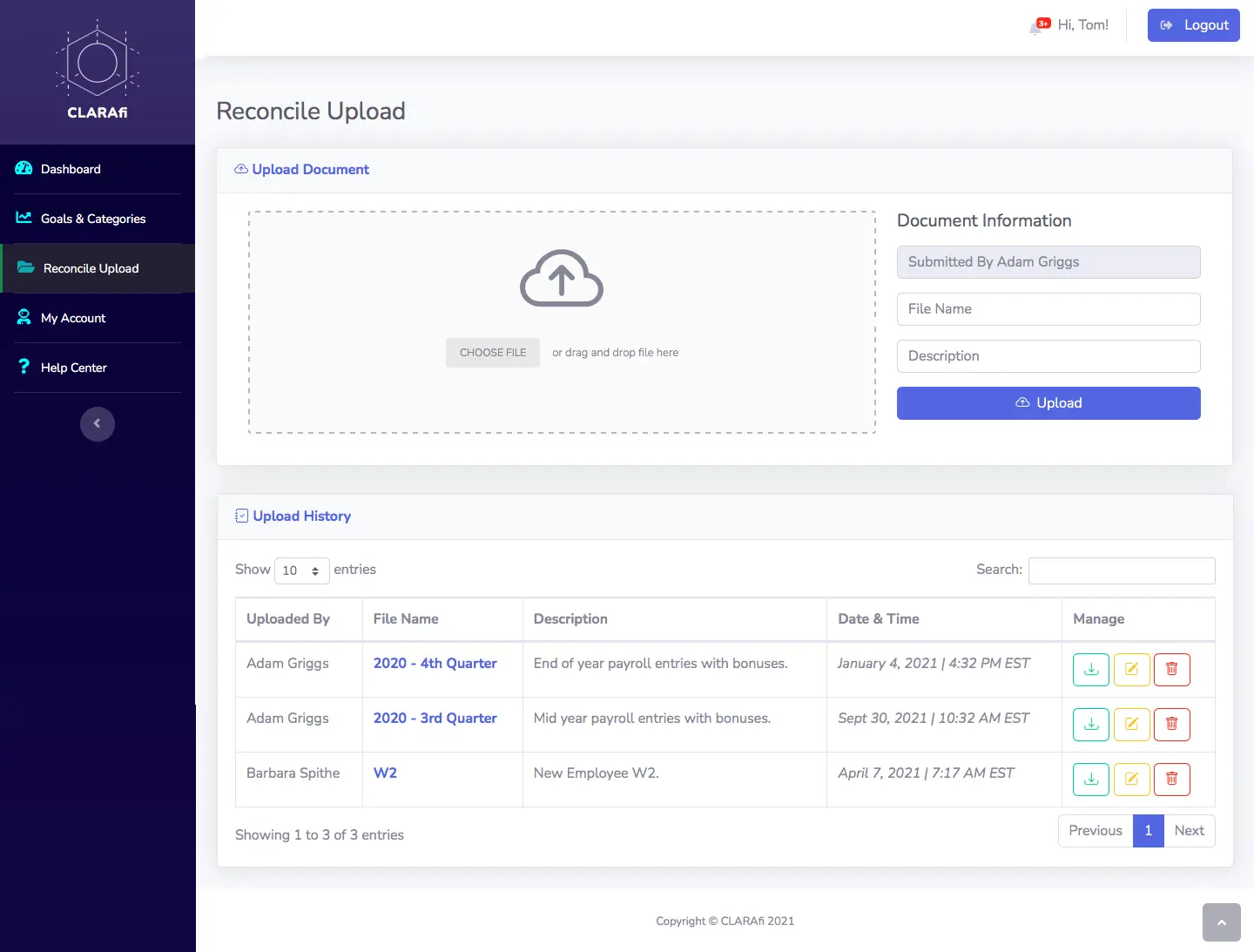
Task: Open the Help Center page
Action: 74,368
